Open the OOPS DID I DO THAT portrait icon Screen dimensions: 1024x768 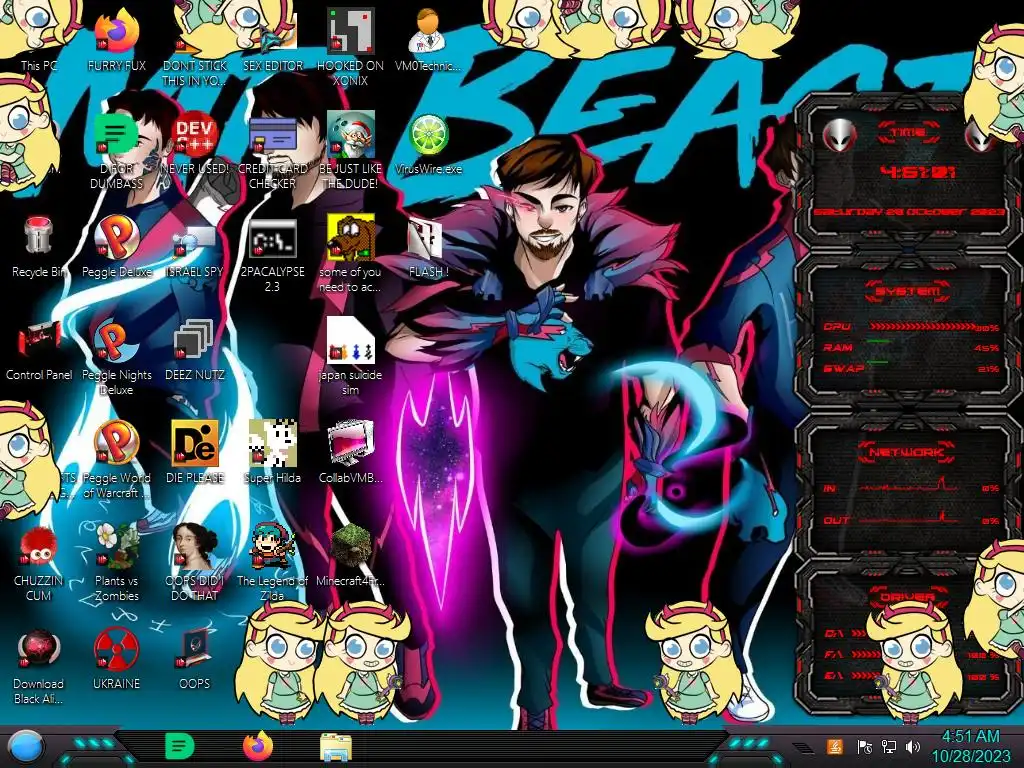(194, 562)
